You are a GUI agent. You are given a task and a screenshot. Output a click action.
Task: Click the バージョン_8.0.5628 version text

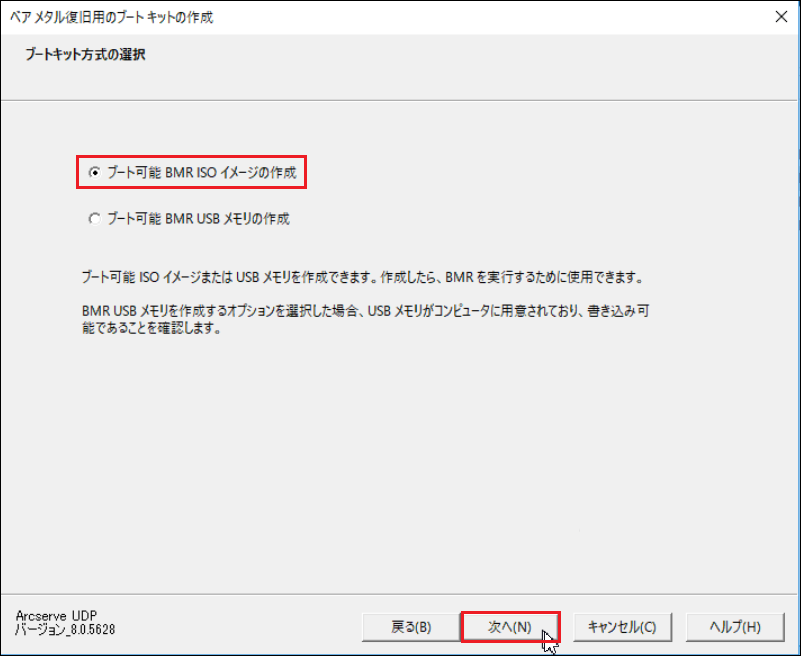point(65,629)
